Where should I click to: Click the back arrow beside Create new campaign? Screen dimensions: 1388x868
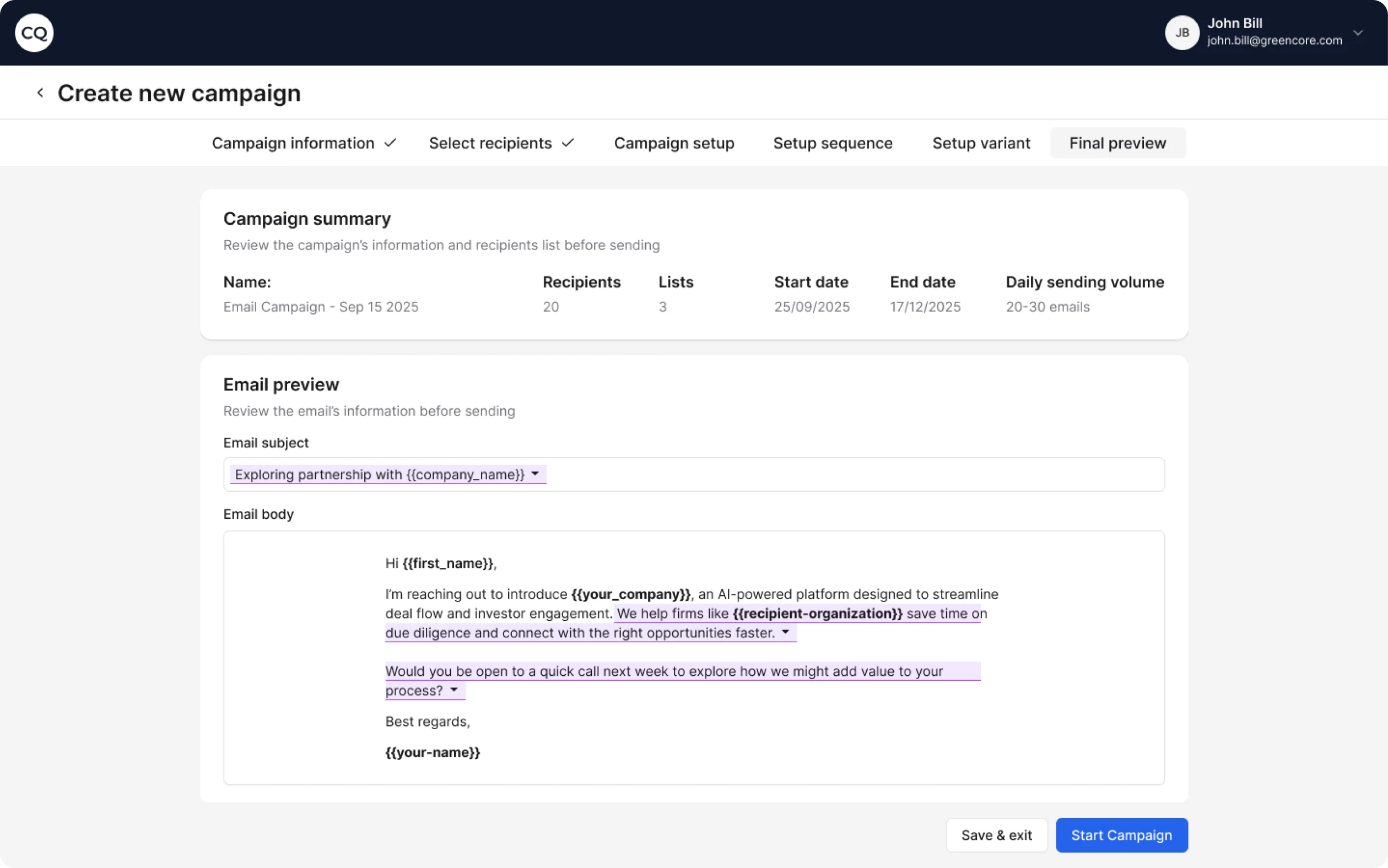(40, 93)
